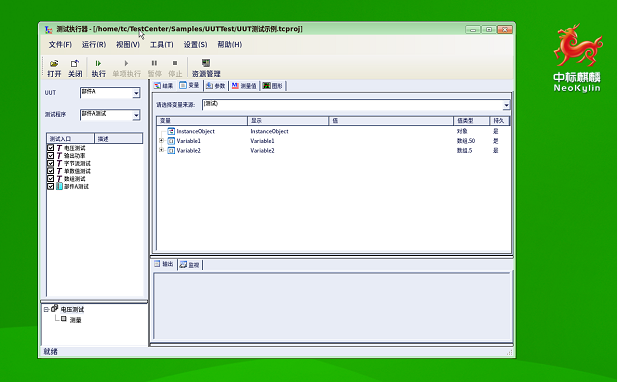Uncheck the 电压测试 test entry checkbox
The image size is (618, 382).
tap(50, 148)
